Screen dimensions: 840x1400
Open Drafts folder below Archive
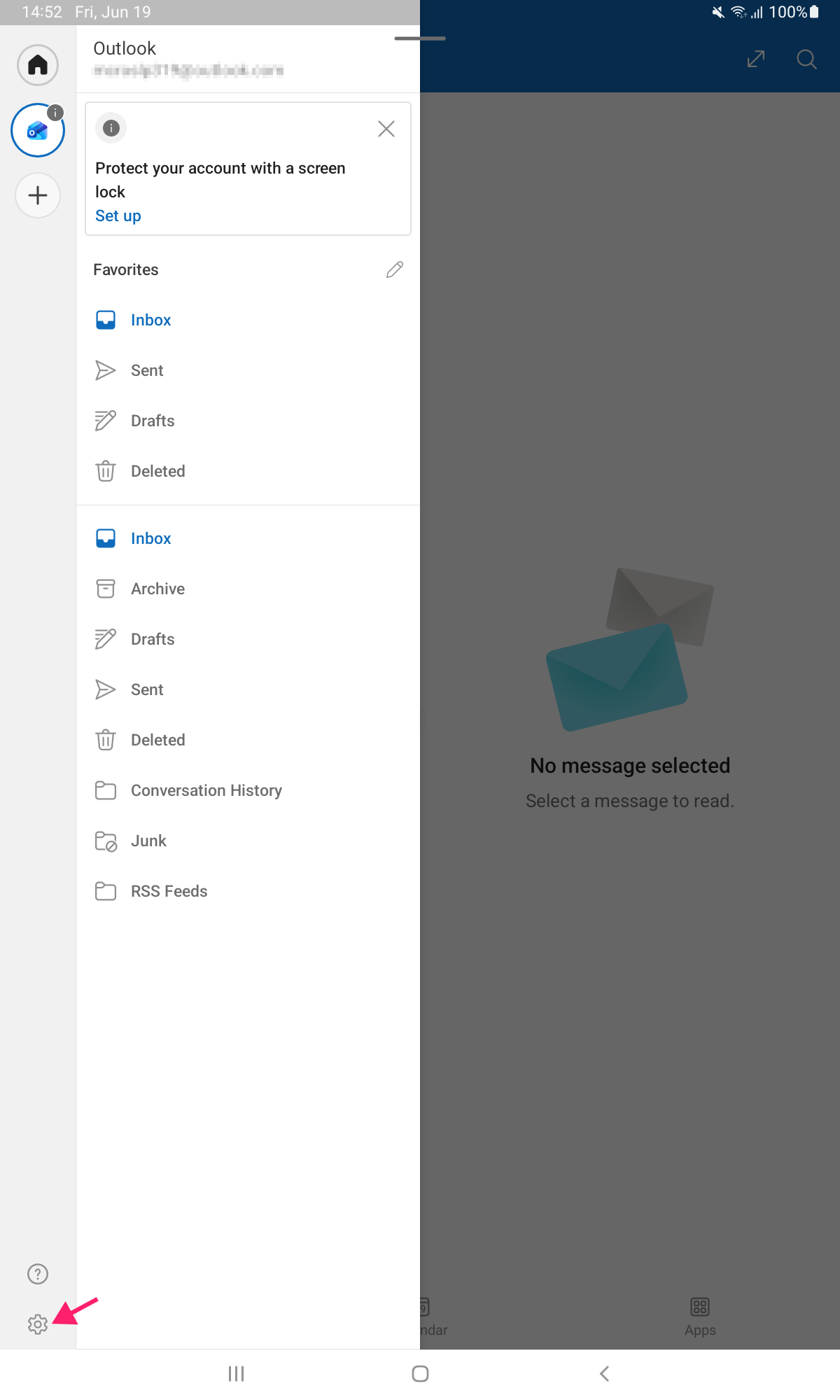248,639
